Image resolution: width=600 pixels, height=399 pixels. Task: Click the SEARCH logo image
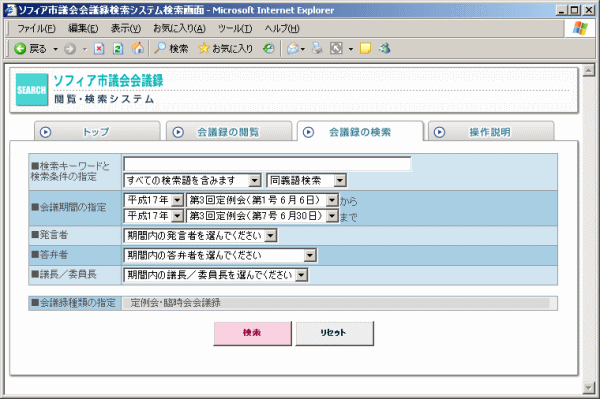32,90
